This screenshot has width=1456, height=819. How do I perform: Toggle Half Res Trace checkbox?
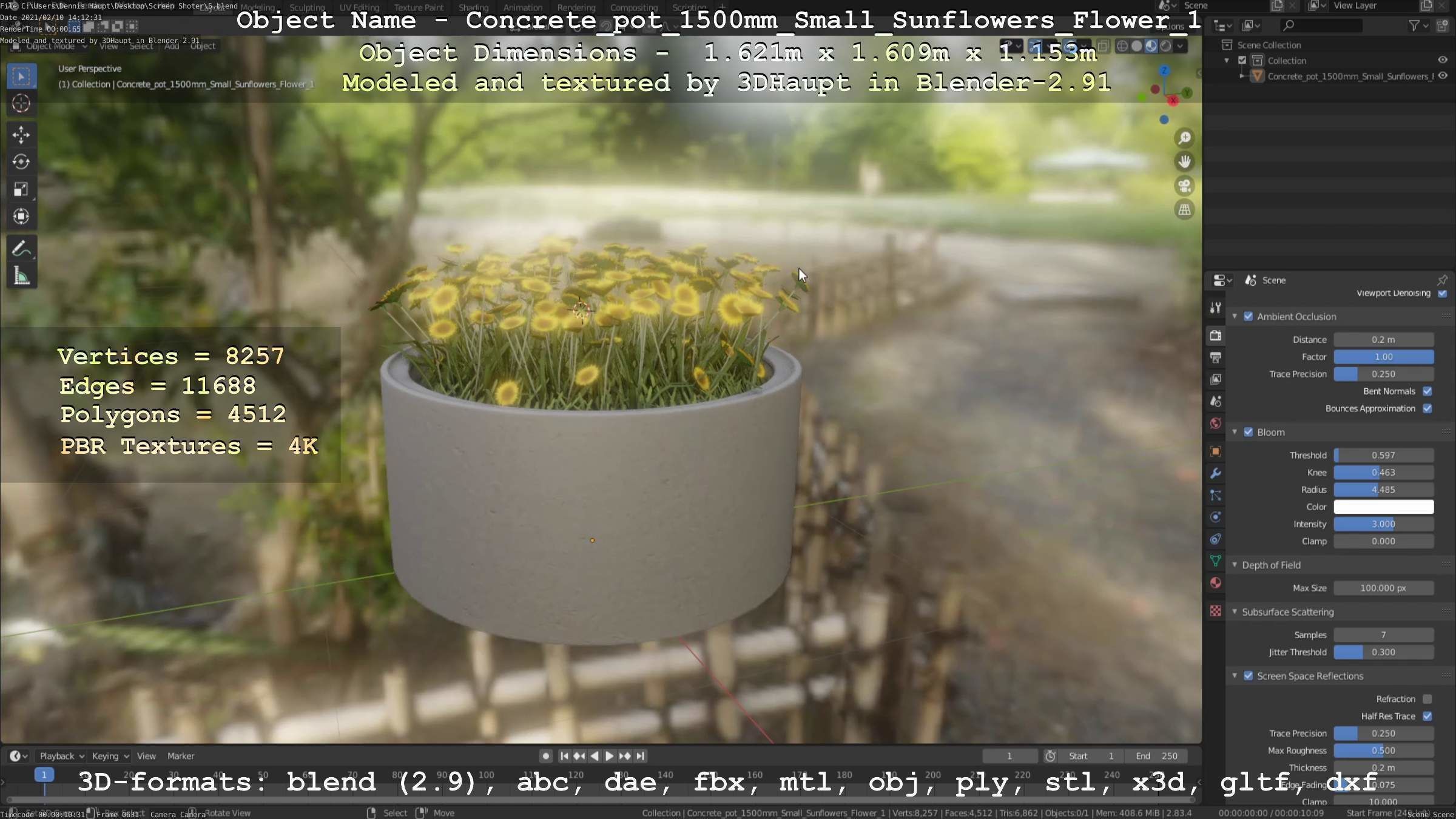coord(1427,716)
